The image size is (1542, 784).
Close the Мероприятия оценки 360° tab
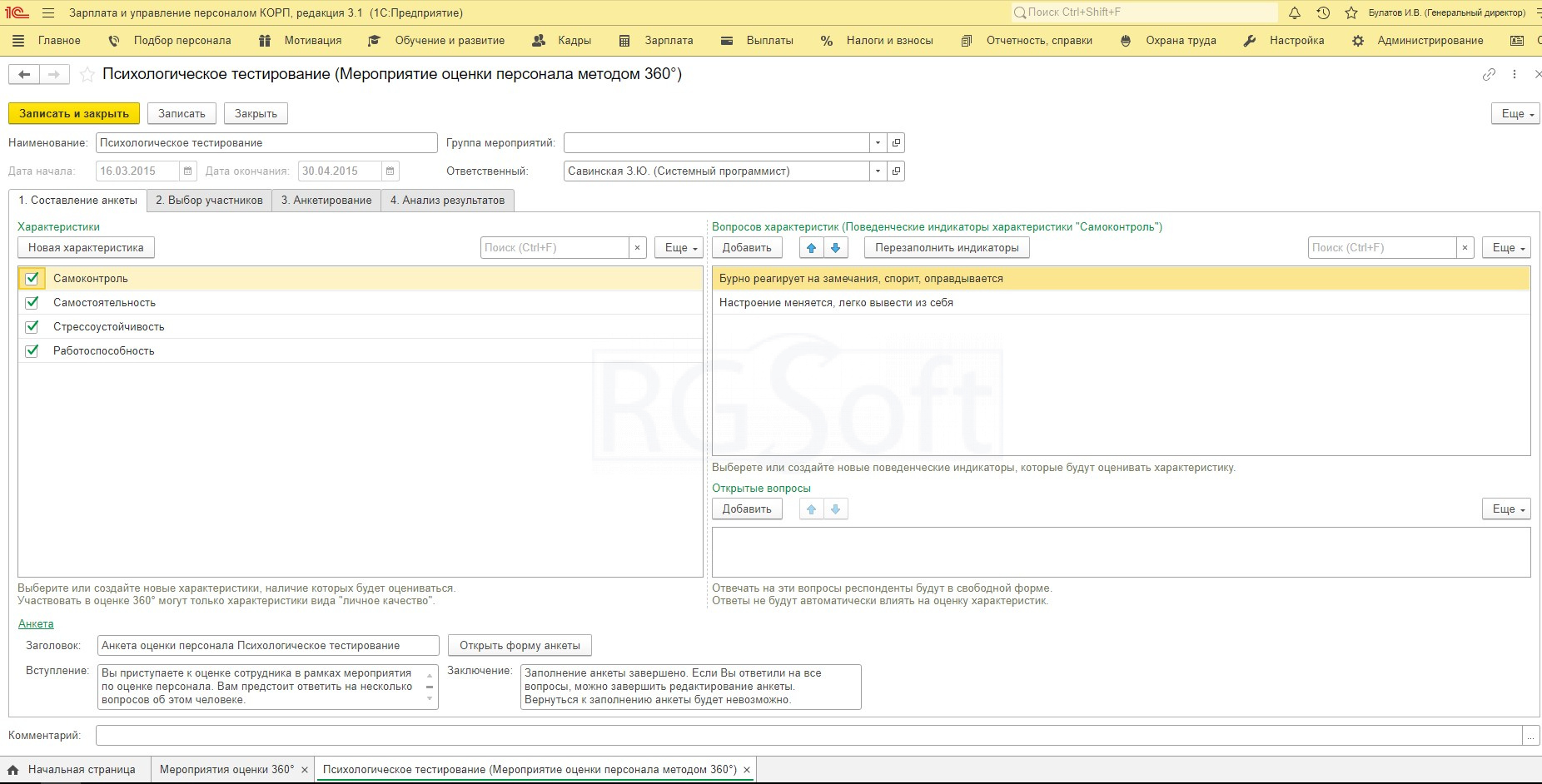coord(305,770)
